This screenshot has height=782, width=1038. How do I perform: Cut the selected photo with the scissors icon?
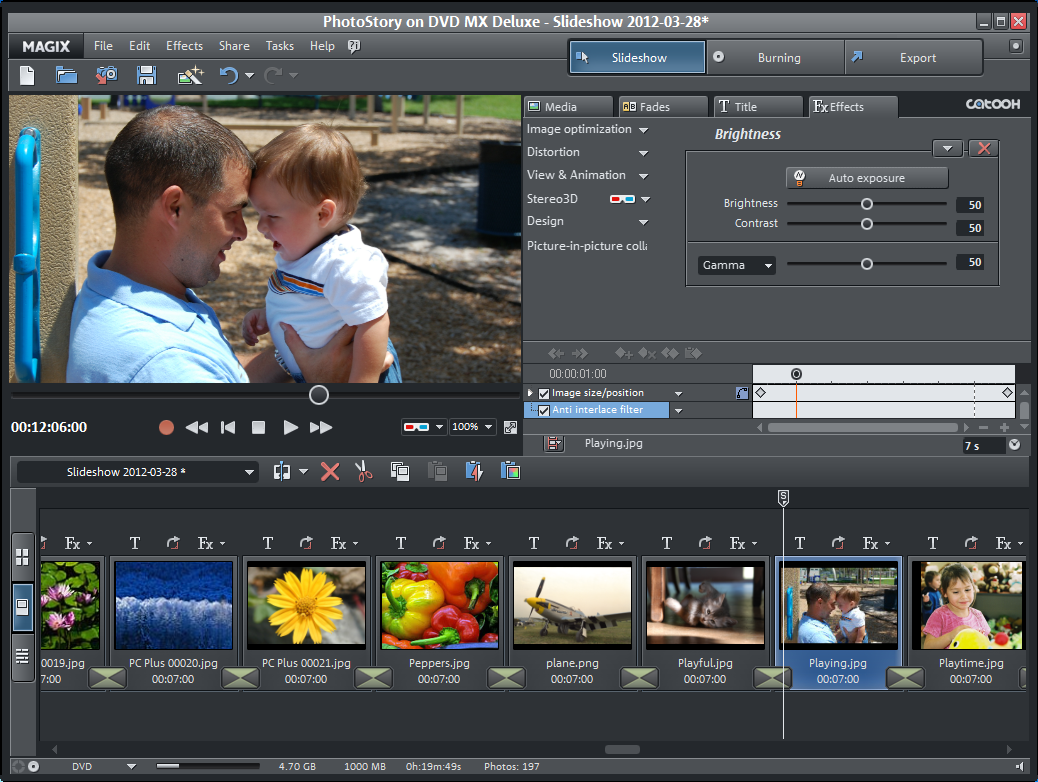363,471
